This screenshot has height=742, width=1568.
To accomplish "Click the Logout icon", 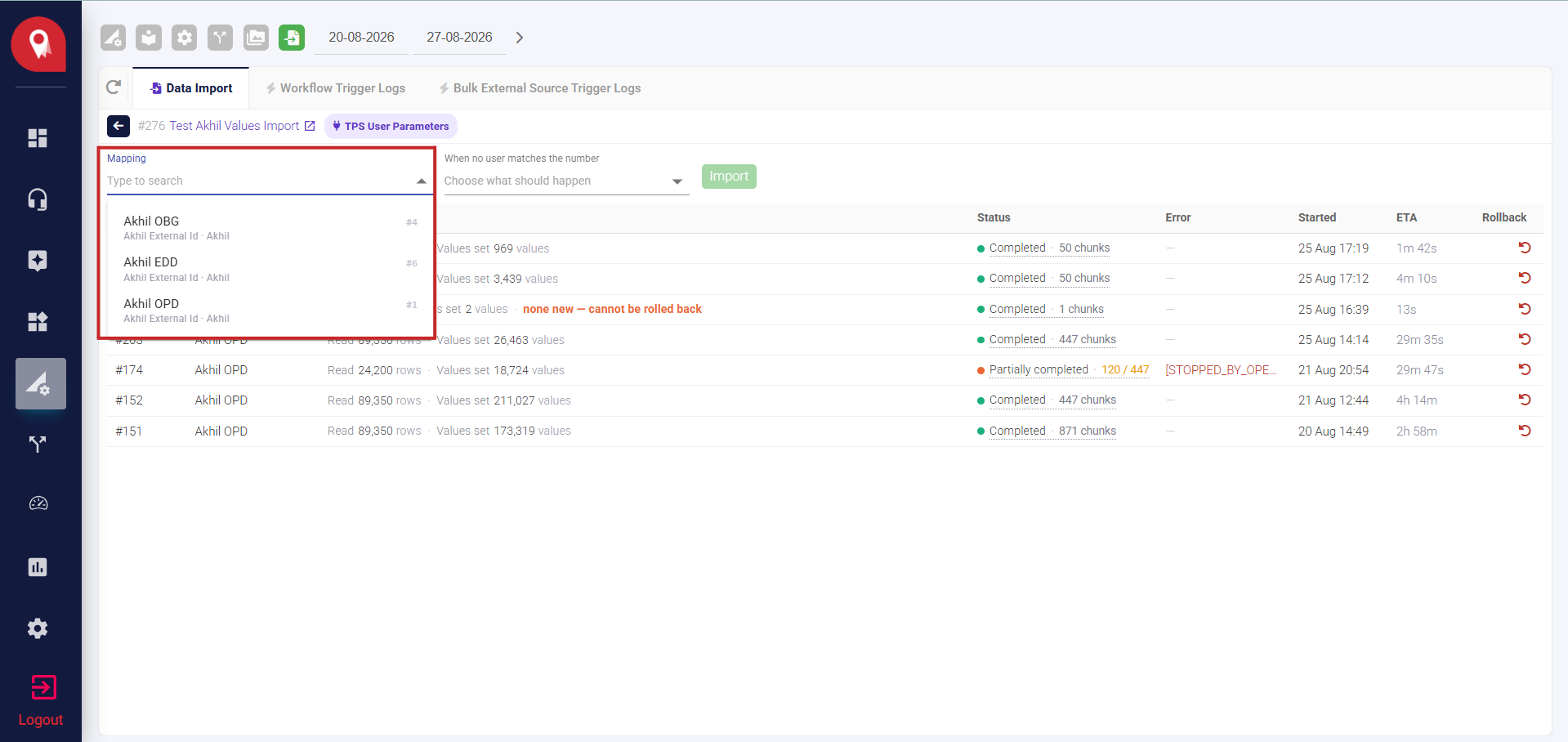I will tap(43, 687).
